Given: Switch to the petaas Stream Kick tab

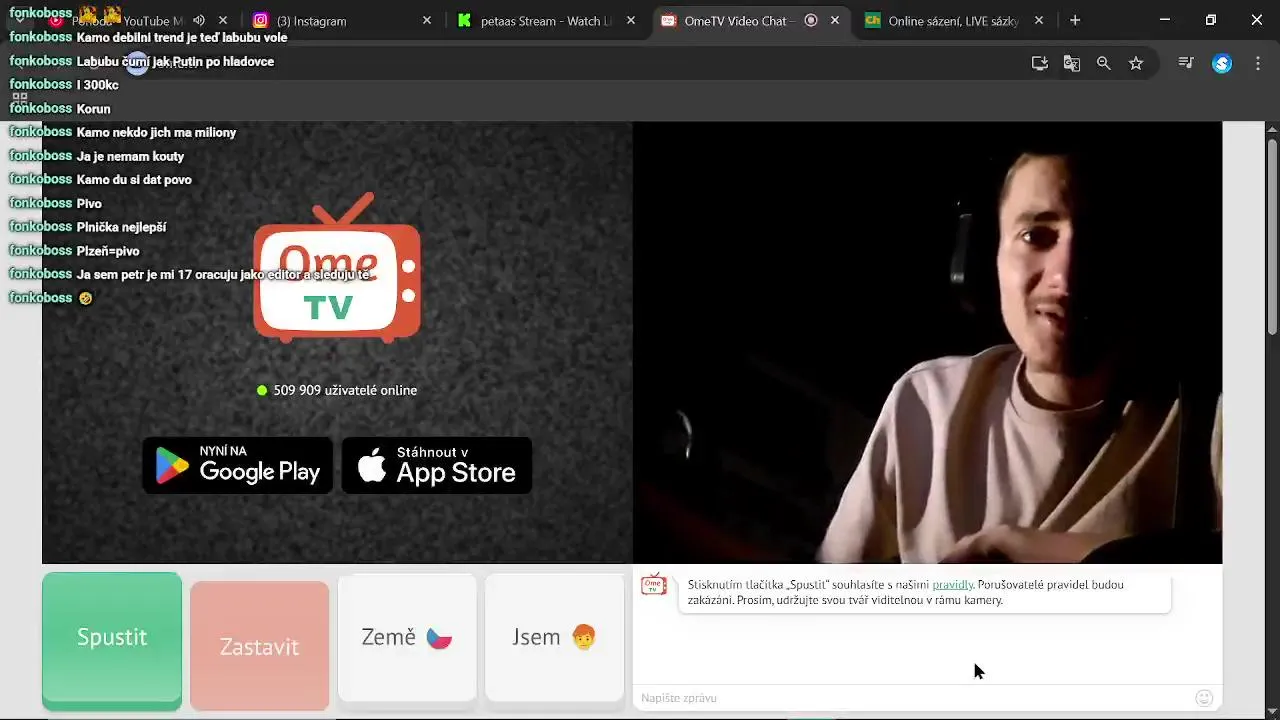Looking at the screenshot, I should click(x=545, y=20).
